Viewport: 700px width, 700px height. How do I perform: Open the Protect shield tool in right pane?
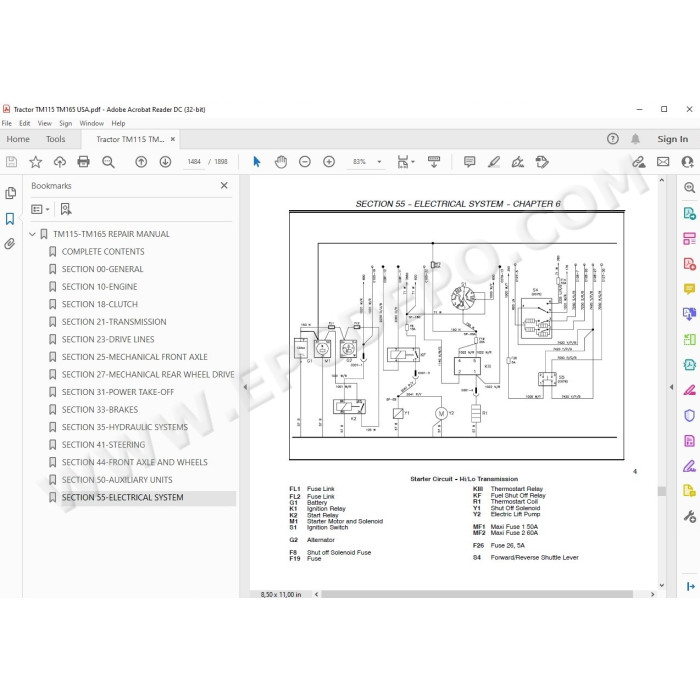point(689,416)
